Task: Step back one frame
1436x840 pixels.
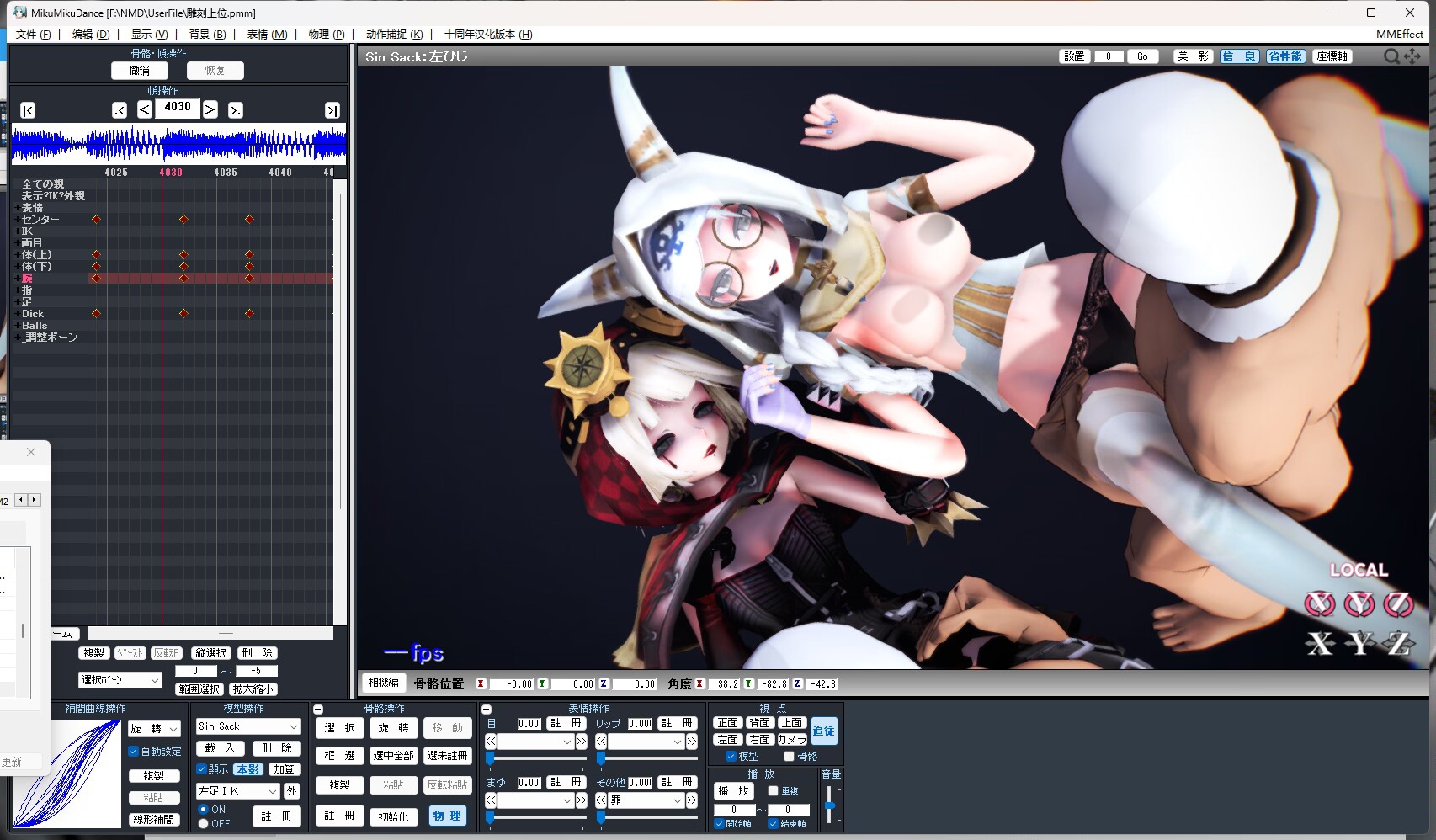Action: point(145,109)
